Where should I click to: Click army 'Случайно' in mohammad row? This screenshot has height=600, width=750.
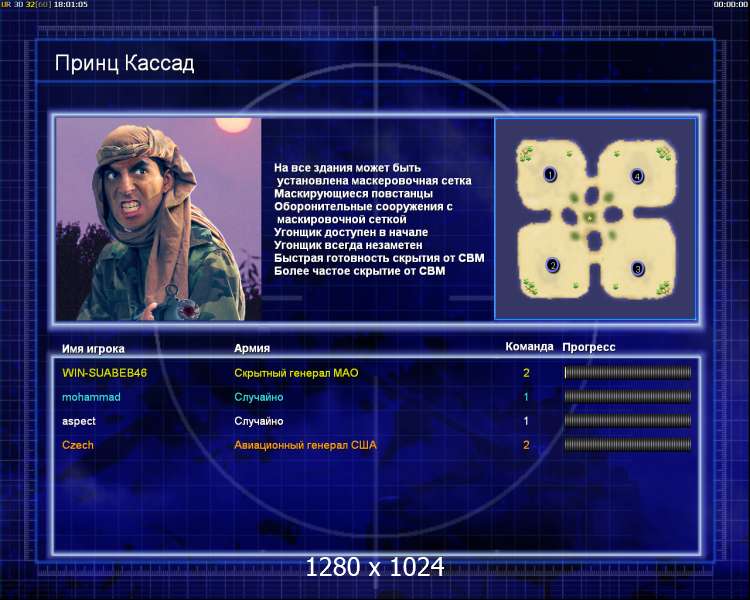coord(258,397)
